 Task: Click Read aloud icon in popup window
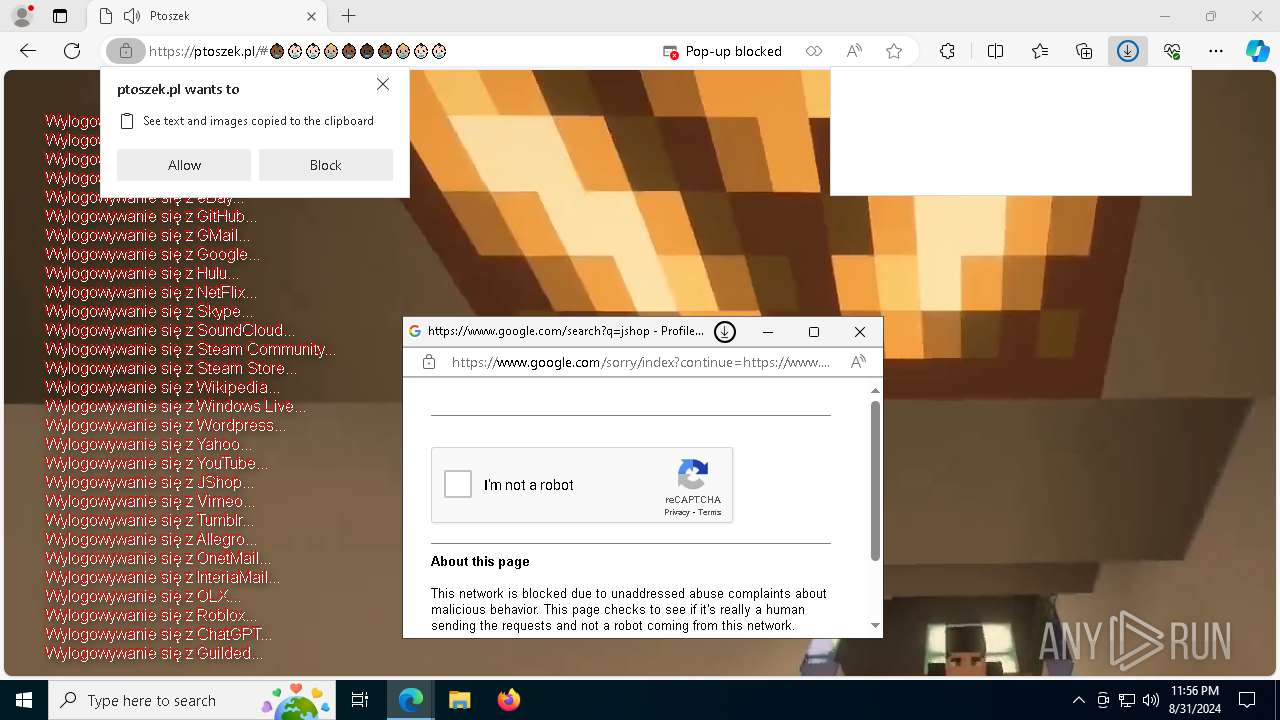click(x=858, y=362)
